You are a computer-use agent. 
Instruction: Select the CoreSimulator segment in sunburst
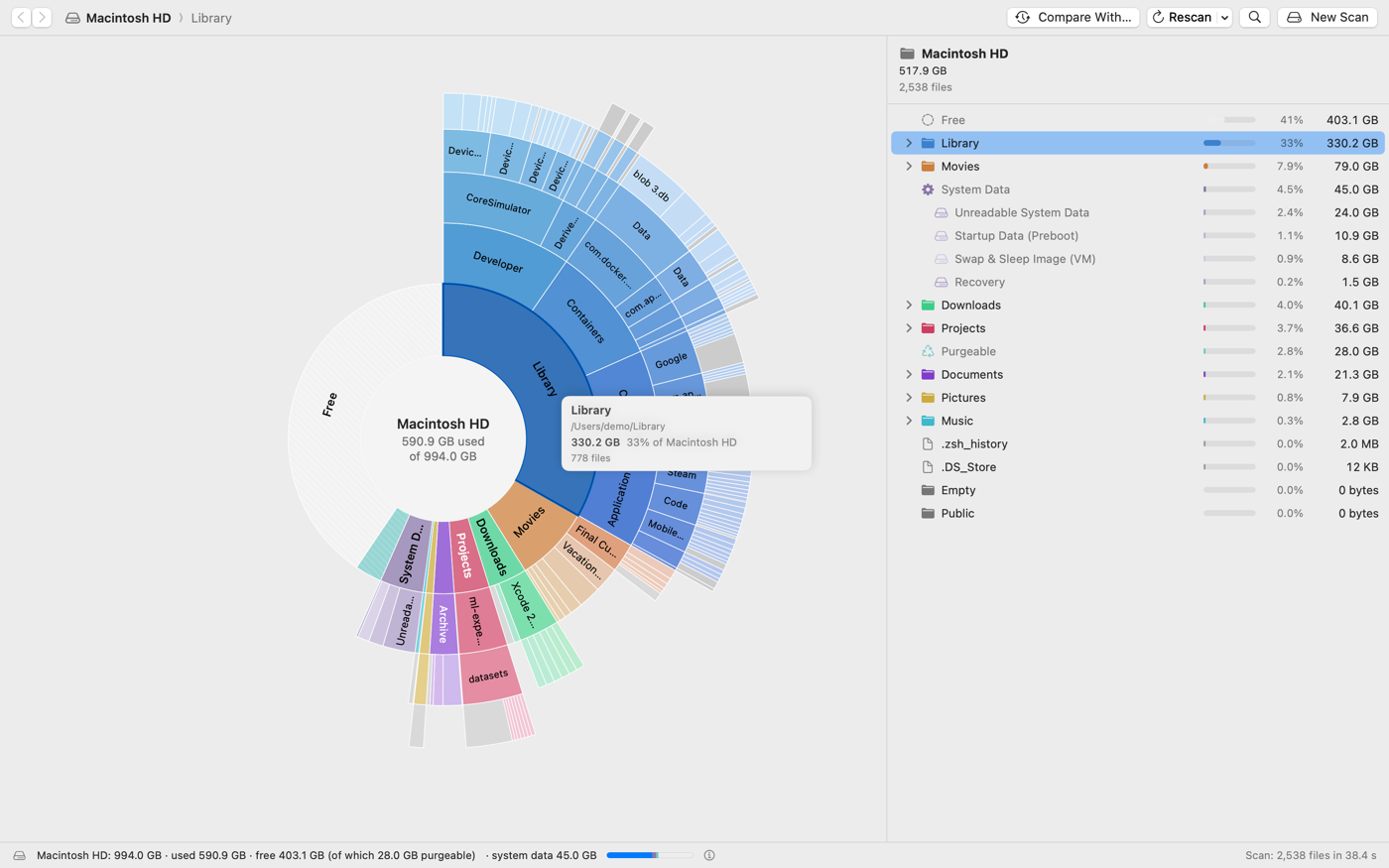coord(498,204)
